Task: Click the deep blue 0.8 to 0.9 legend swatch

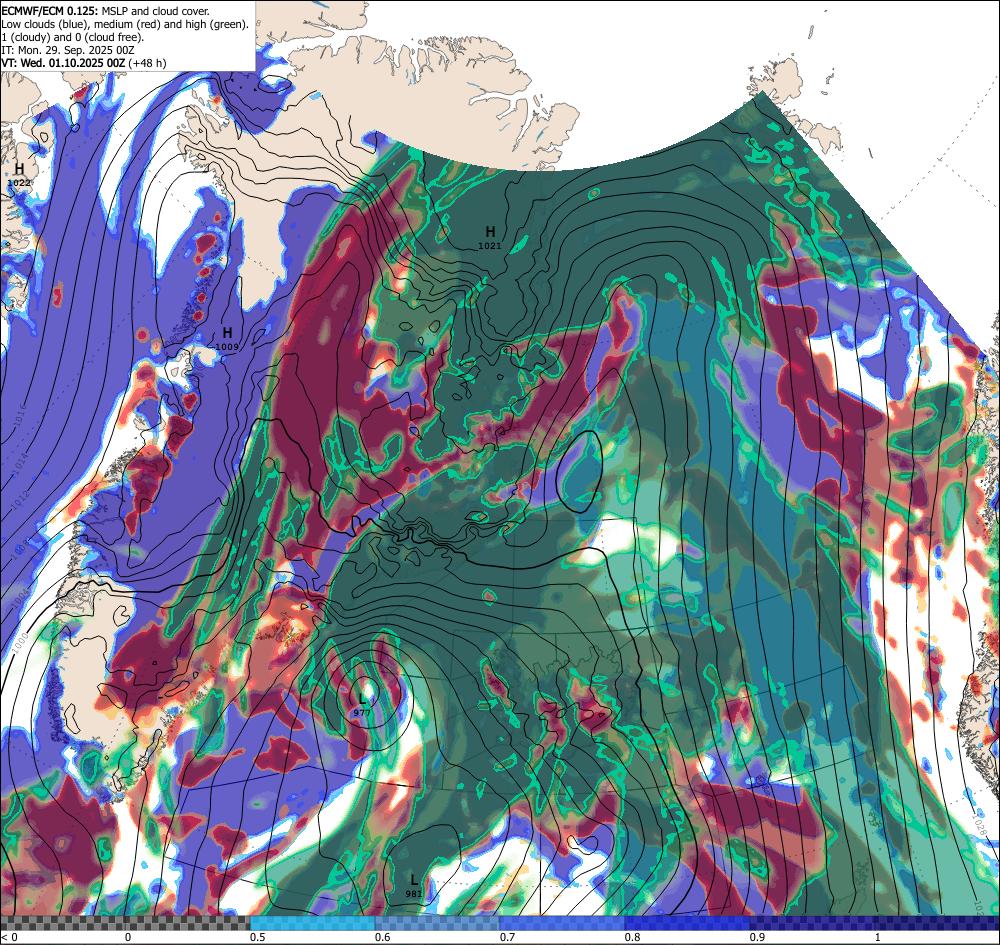Action: pos(687,923)
